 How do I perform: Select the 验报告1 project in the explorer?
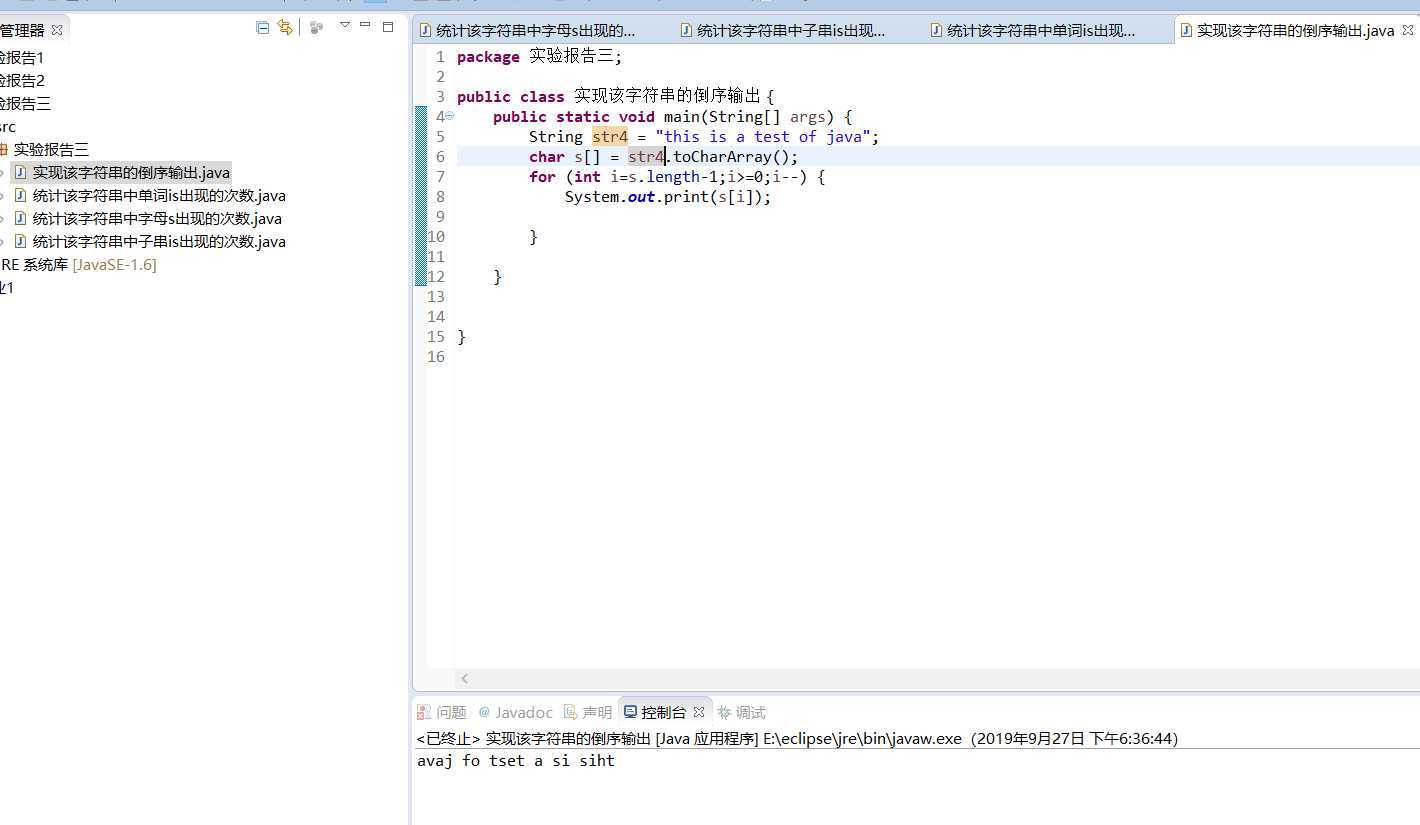[x=22, y=58]
